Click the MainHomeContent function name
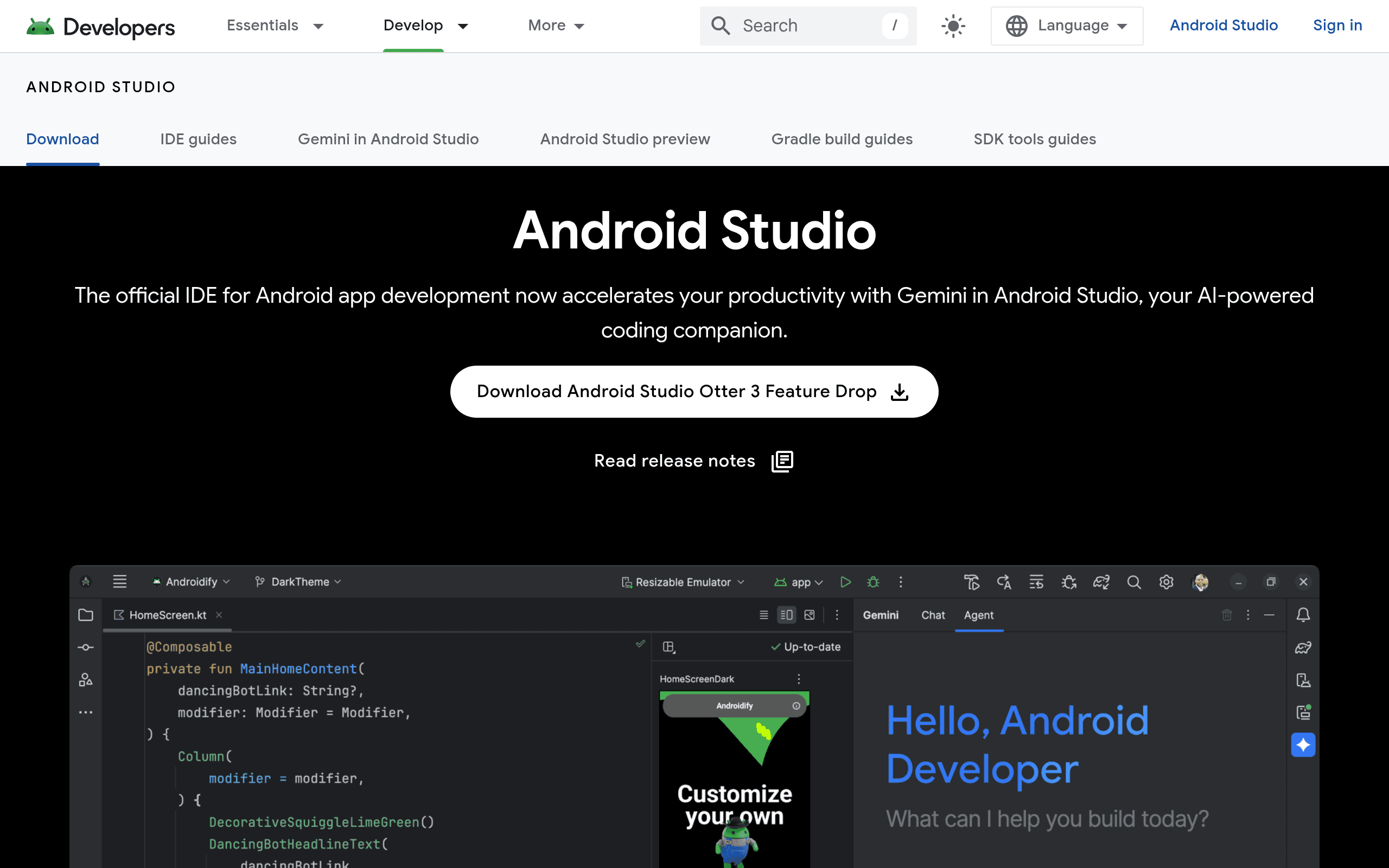This screenshot has width=1389, height=868. tap(298, 669)
